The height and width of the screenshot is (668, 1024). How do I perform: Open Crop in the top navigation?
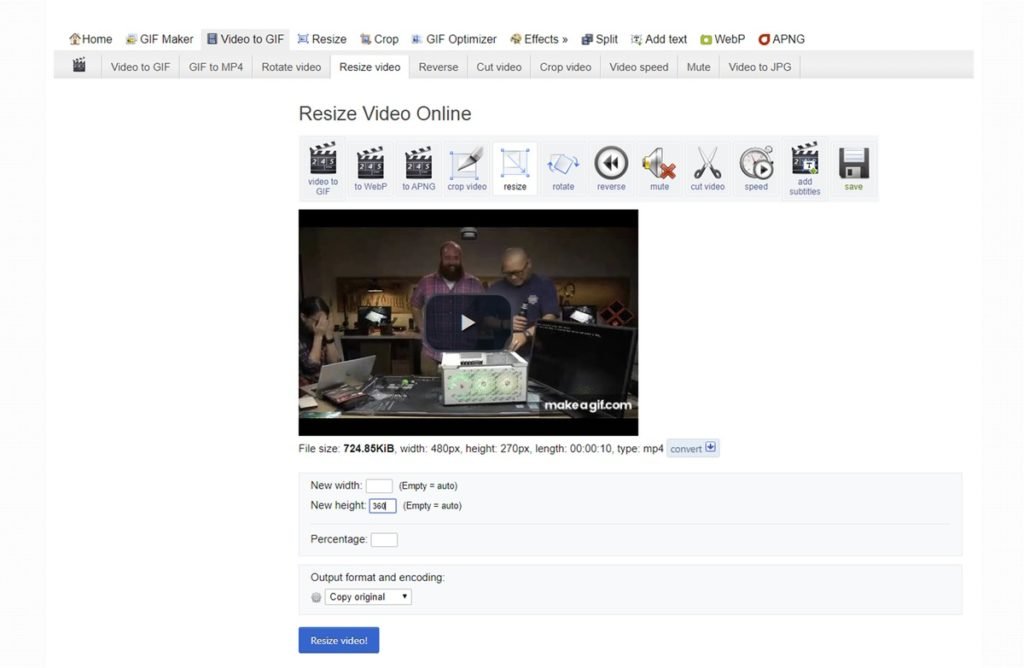[x=379, y=39]
